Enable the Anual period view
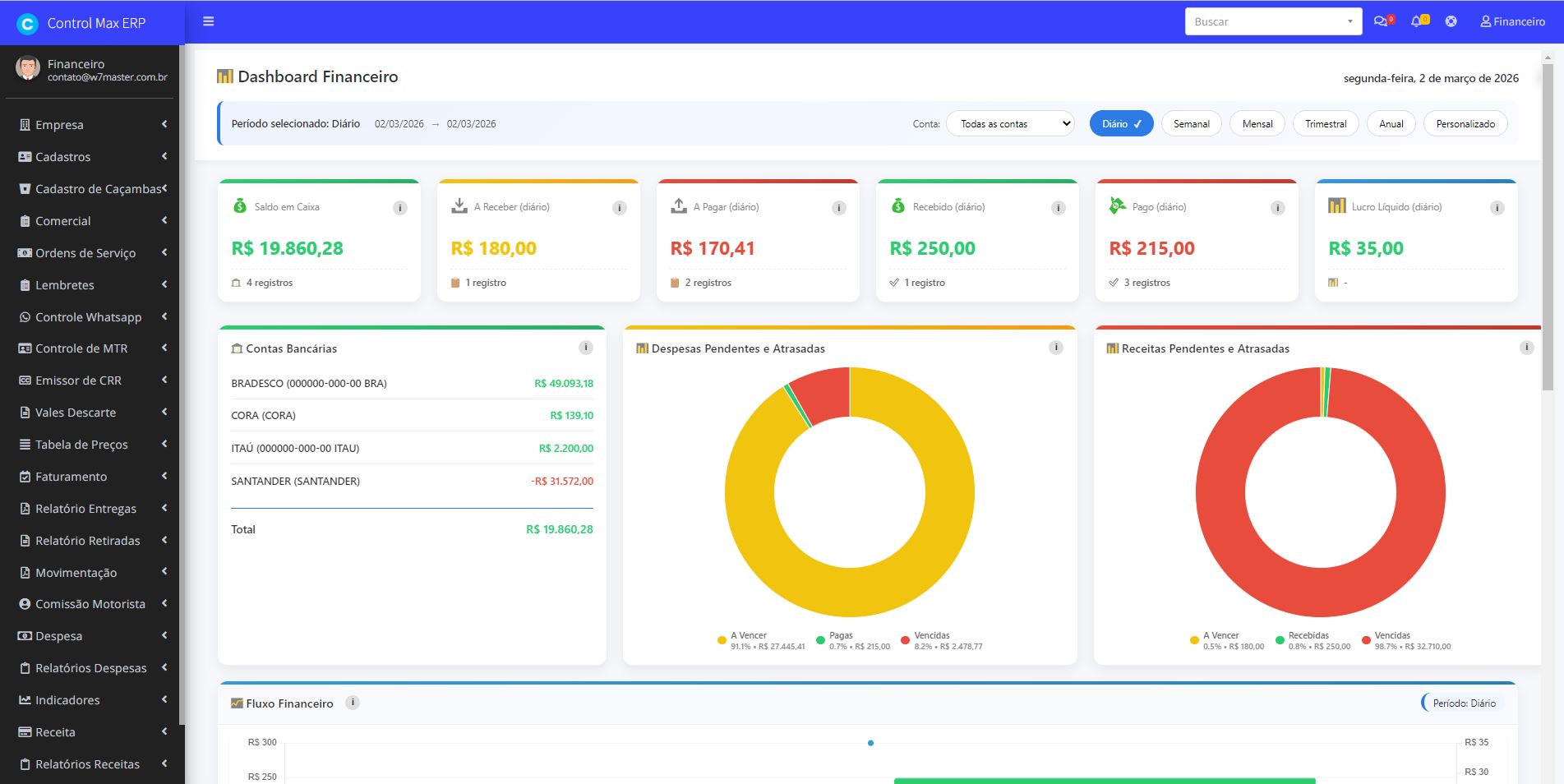The height and width of the screenshot is (784, 1564). point(1391,123)
